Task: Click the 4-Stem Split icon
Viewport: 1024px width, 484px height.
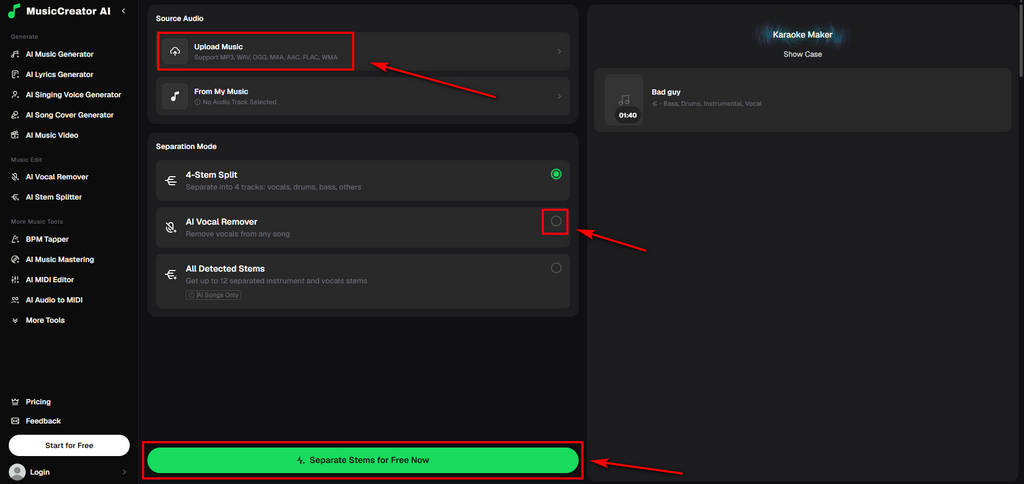Action: (x=171, y=180)
